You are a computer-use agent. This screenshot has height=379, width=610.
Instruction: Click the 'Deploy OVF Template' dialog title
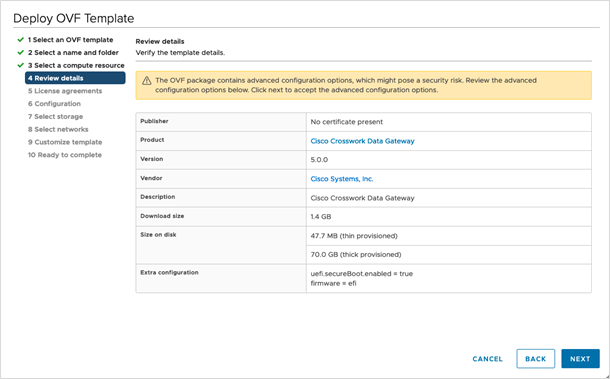(x=74, y=18)
